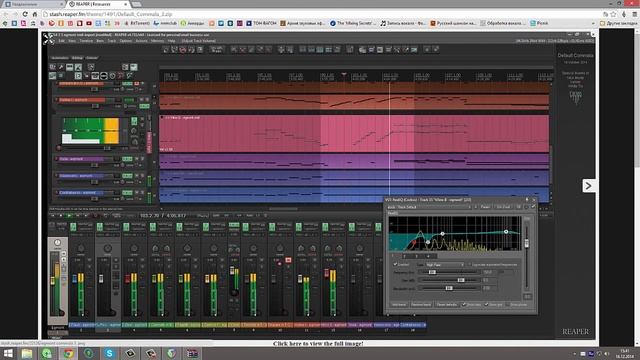Open the Options menu in REAPER
The image size is (640, 360).
(x=126, y=41)
